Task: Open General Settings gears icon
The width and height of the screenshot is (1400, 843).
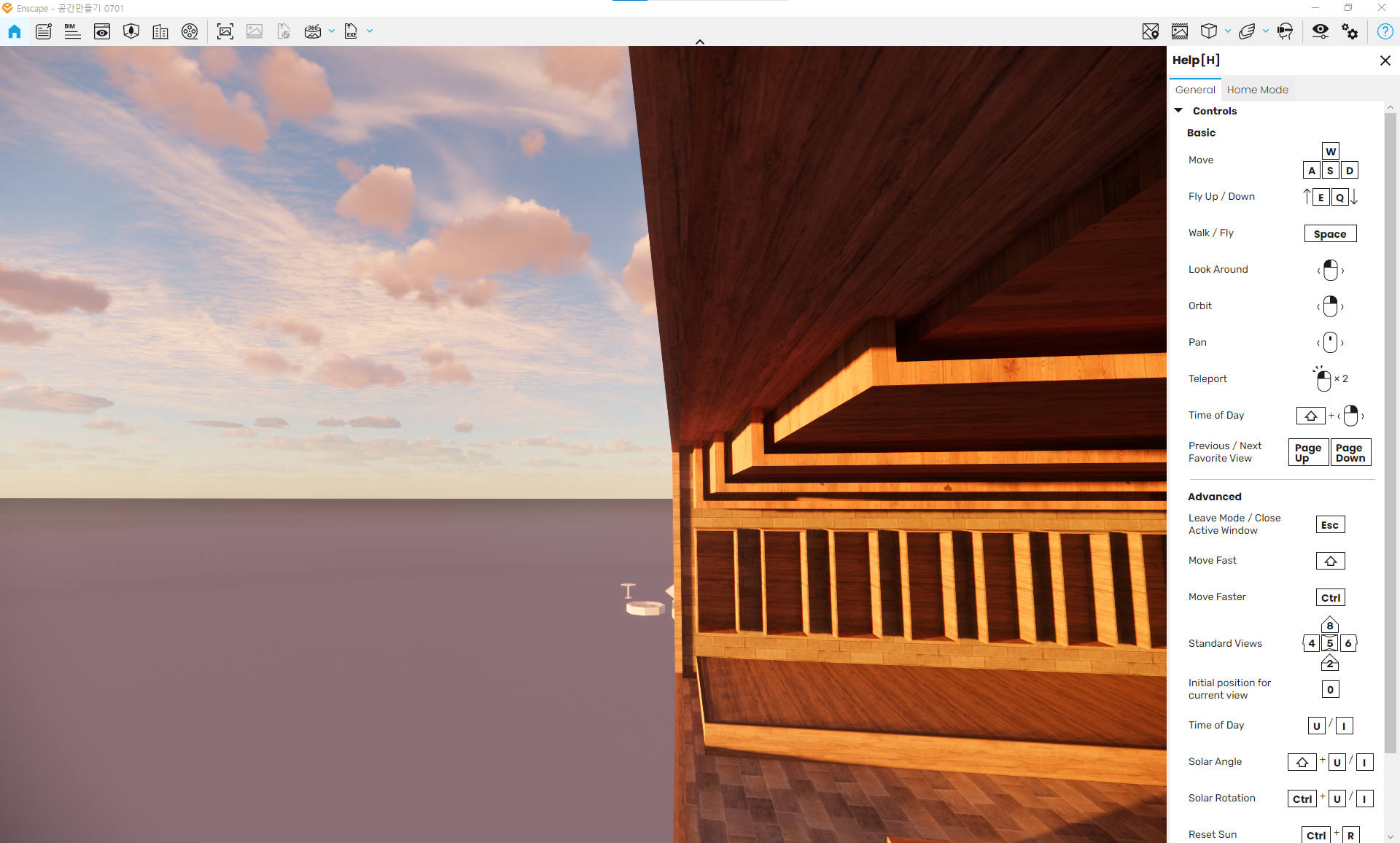Action: (1350, 31)
